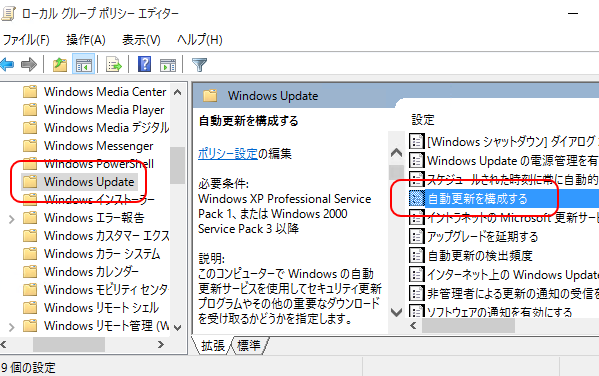Click policy icon of 自動更新を構成する
The width and height of the screenshot is (599, 376).
point(416,199)
